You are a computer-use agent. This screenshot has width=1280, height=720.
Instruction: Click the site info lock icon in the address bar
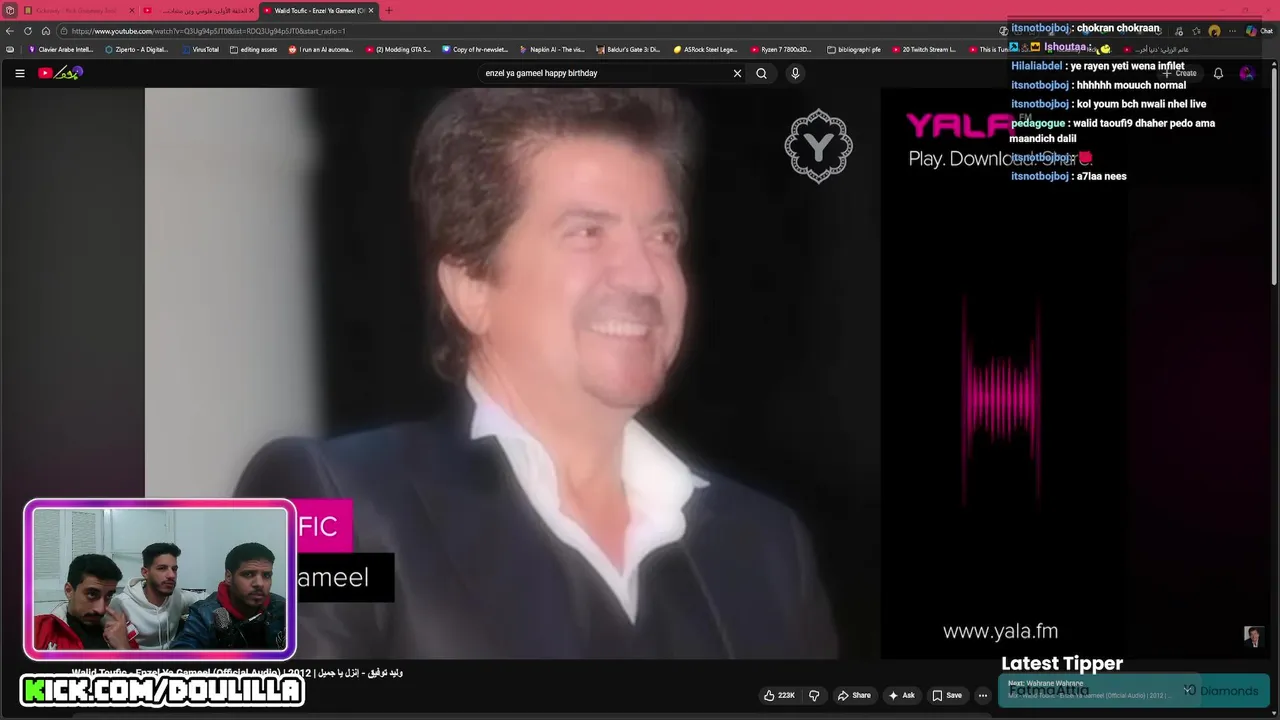click(63, 31)
